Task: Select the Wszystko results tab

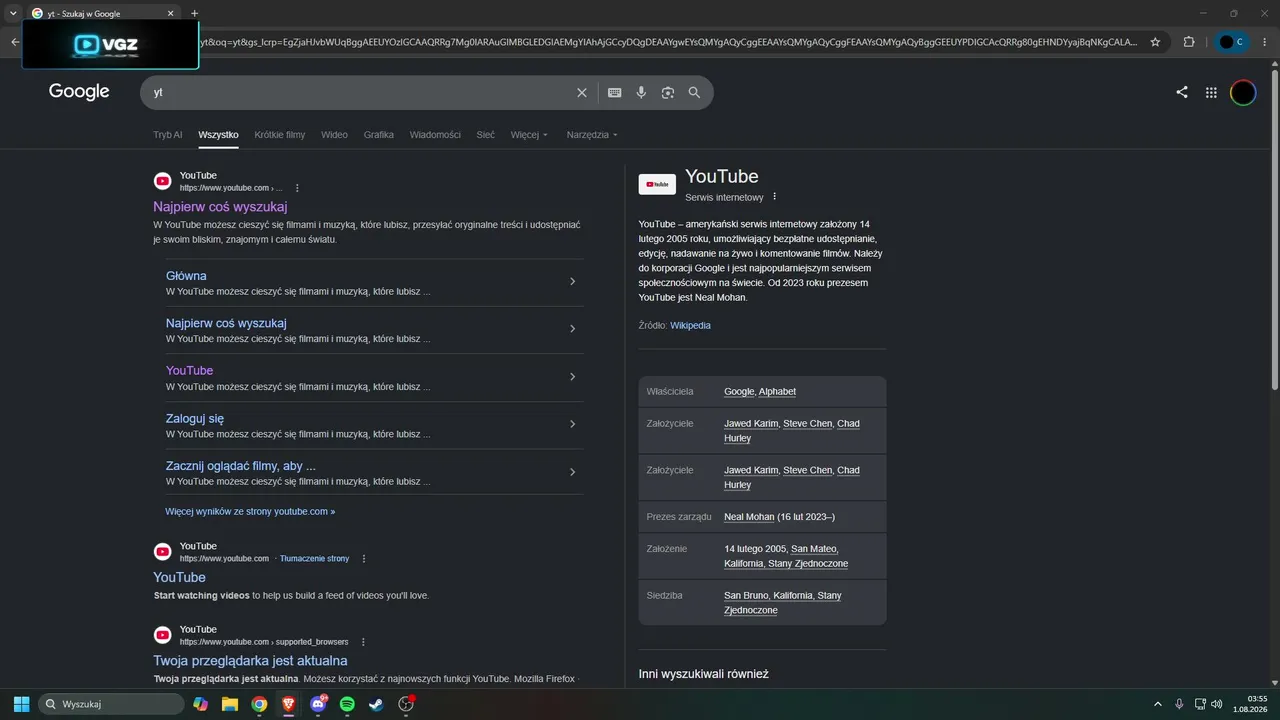Action: coord(218,135)
